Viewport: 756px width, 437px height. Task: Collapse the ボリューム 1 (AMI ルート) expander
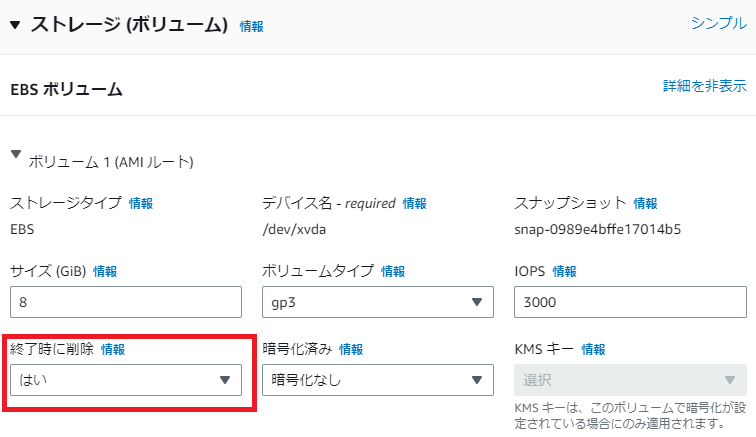16,154
